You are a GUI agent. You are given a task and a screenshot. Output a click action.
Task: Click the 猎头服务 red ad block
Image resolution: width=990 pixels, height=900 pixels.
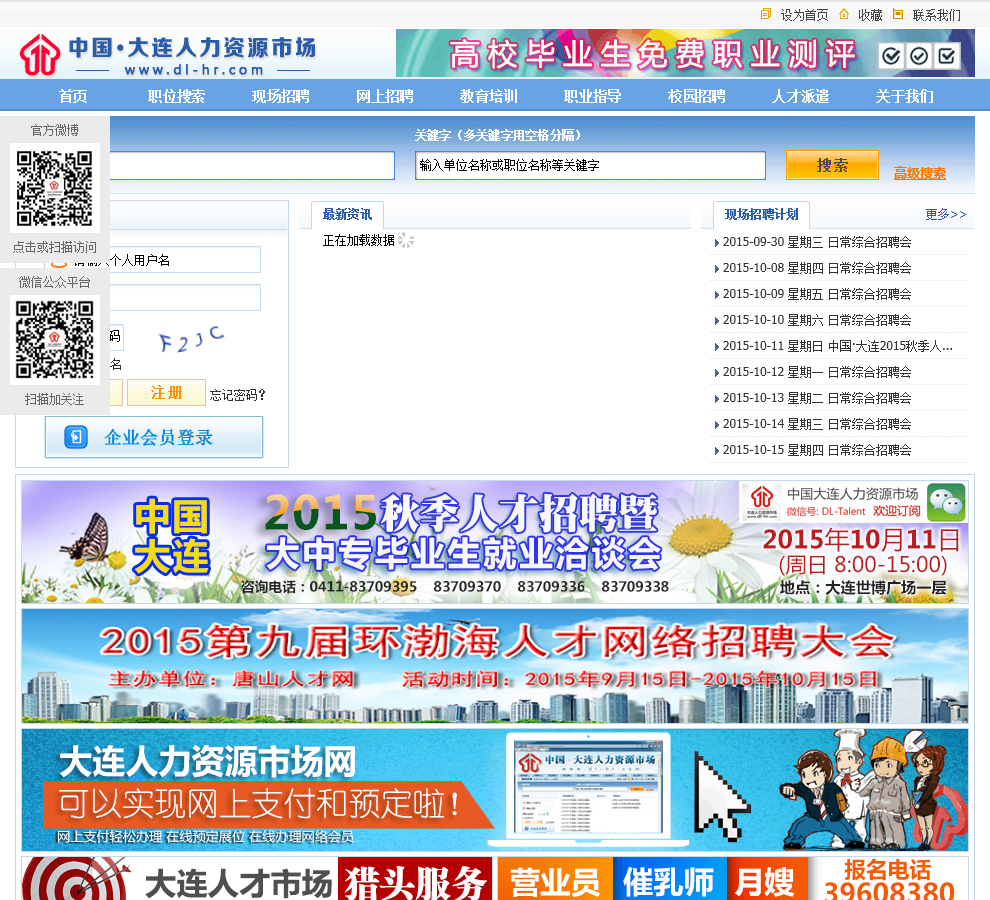point(415,879)
